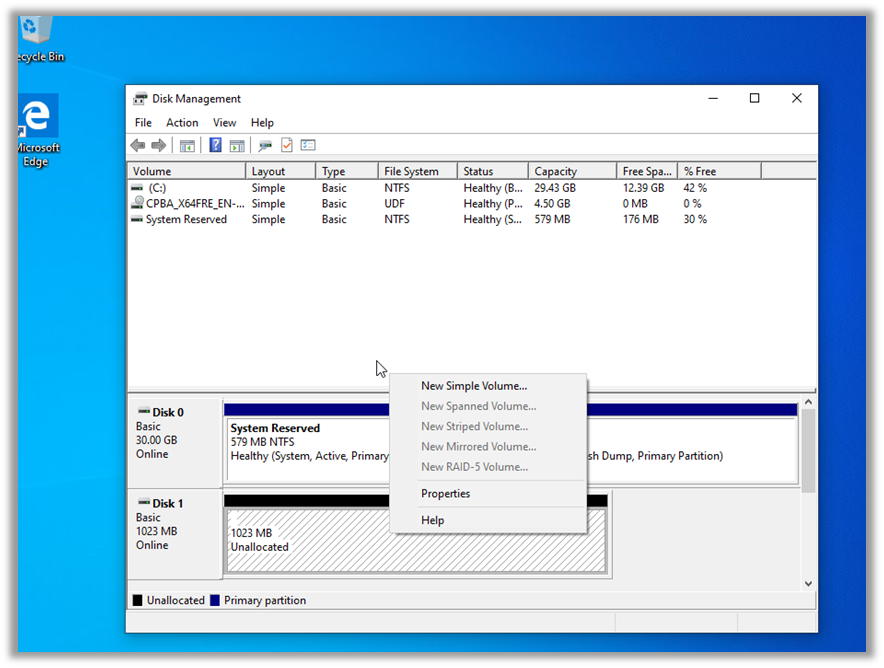Sort by the Status column header
Viewport: 884px width, 668px height.
click(493, 171)
